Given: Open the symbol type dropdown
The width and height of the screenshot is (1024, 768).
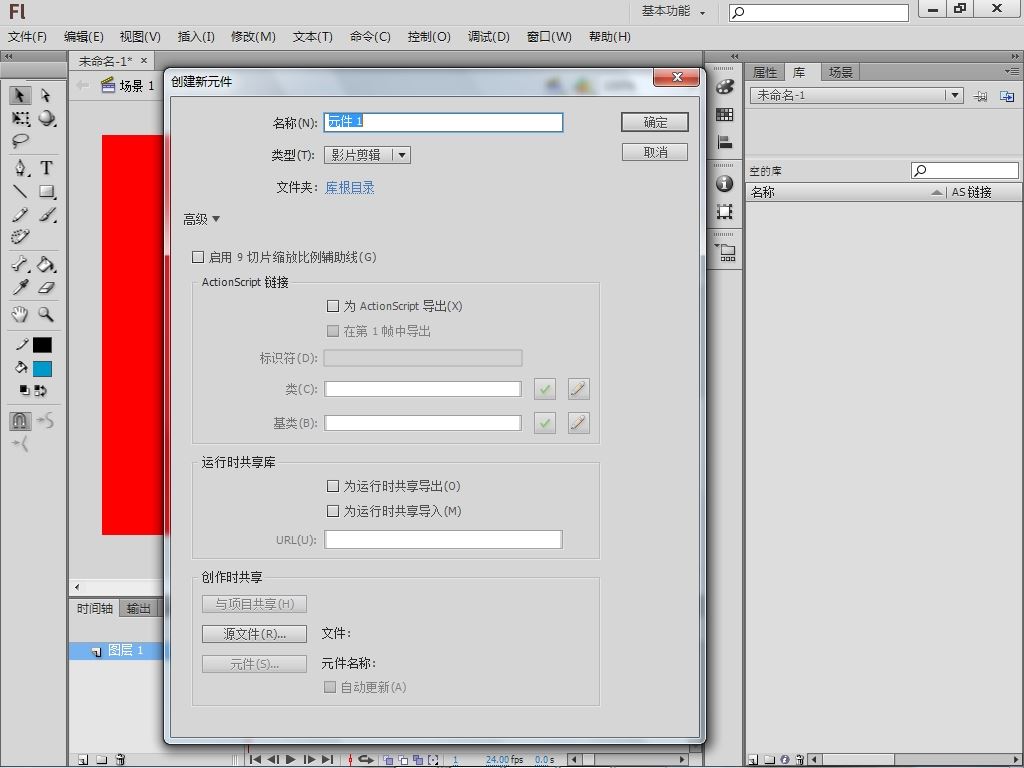Looking at the screenshot, I should click(x=368, y=155).
